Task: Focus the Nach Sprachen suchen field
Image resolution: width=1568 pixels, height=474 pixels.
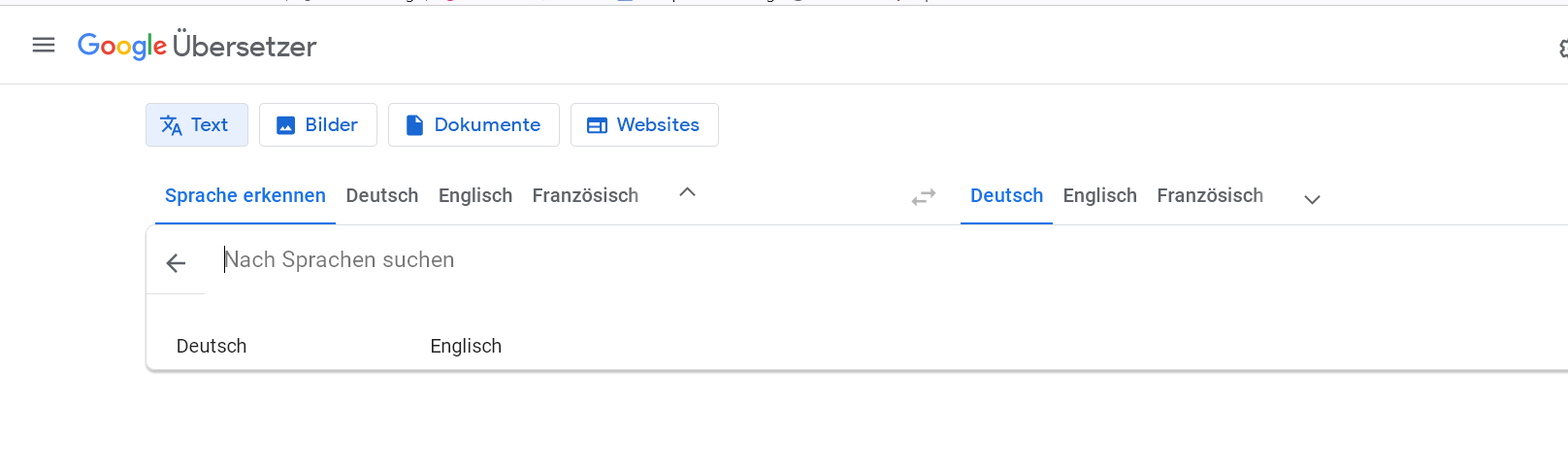Action: click(582, 260)
